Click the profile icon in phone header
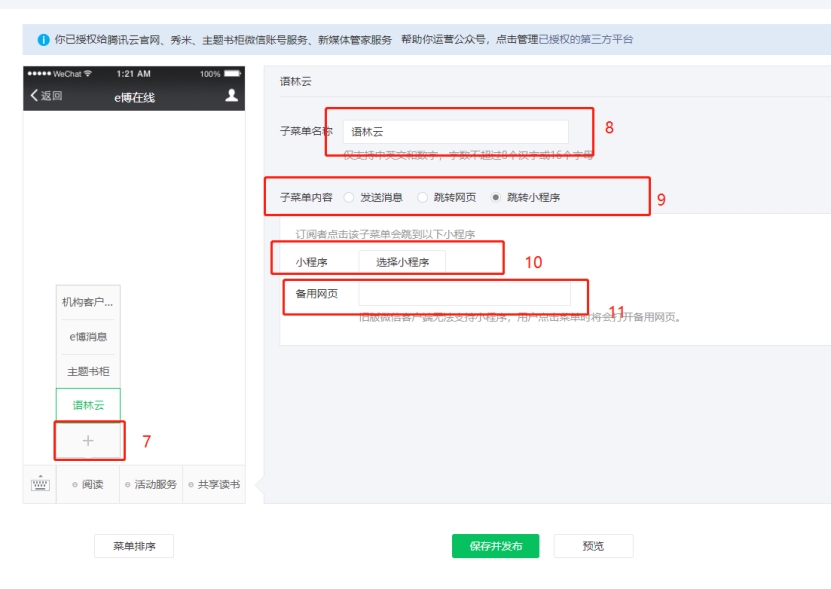The height and width of the screenshot is (589, 831). [232, 96]
